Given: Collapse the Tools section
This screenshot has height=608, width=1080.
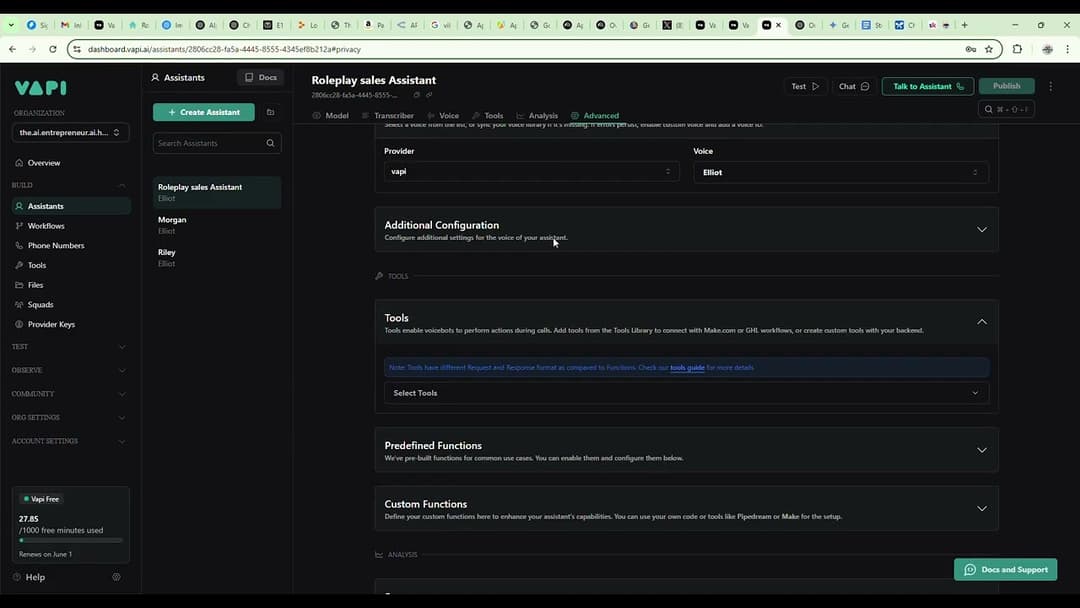Looking at the screenshot, I should tap(982, 322).
